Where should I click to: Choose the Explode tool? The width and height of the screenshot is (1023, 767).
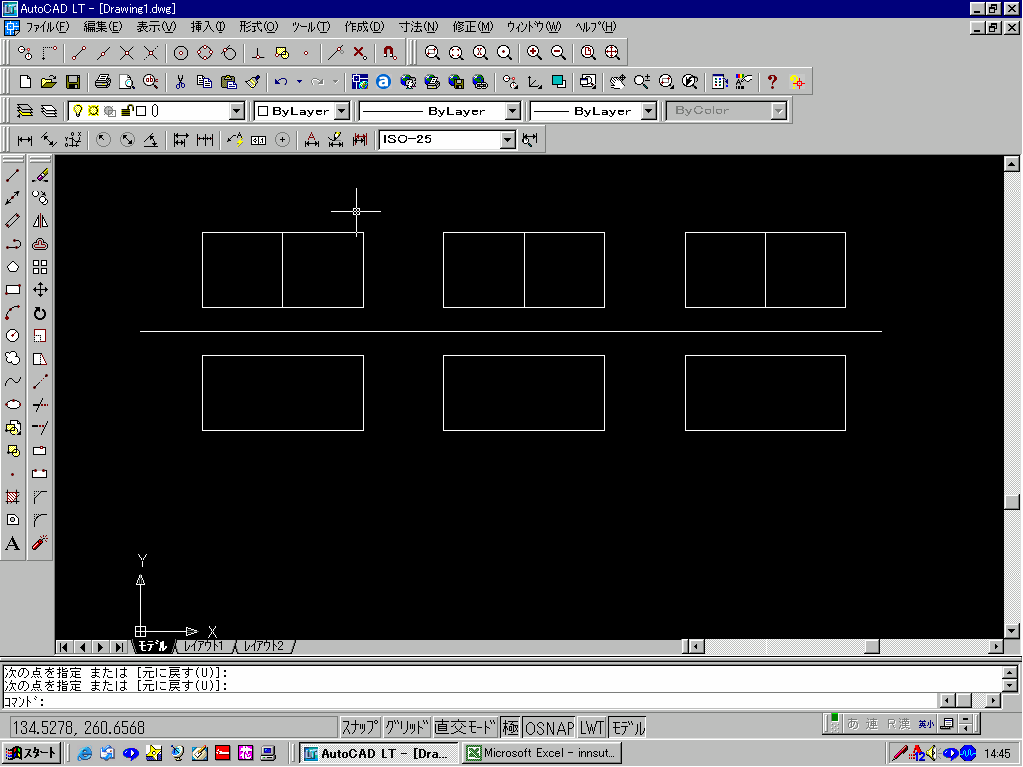pyautogui.click(x=40, y=543)
